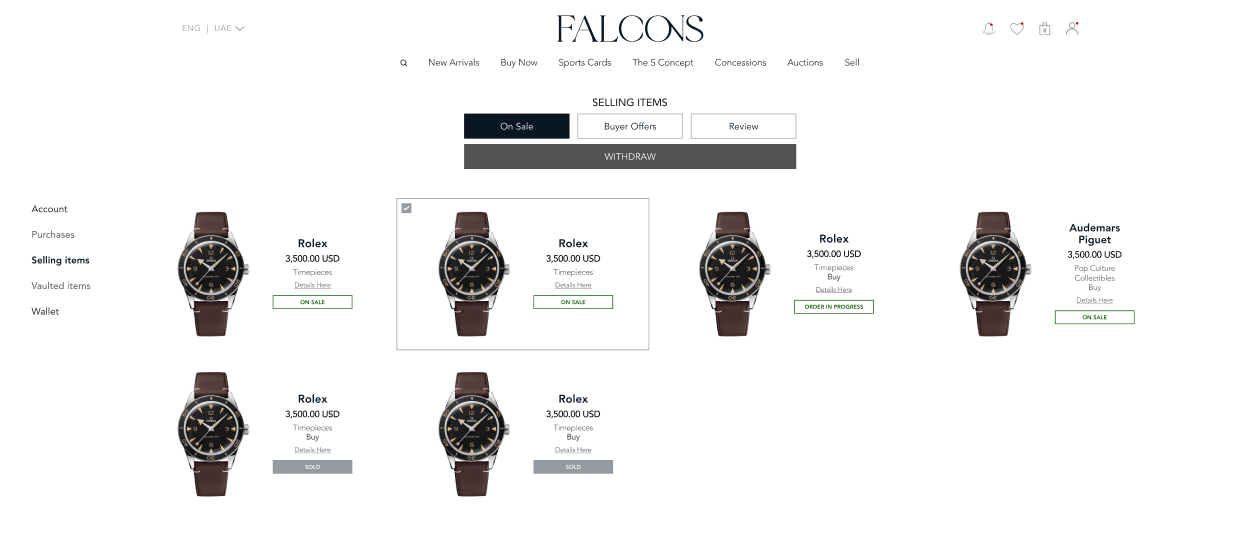Open the ENG language selector
Screen dimensions: 1260x560
coord(191,28)
